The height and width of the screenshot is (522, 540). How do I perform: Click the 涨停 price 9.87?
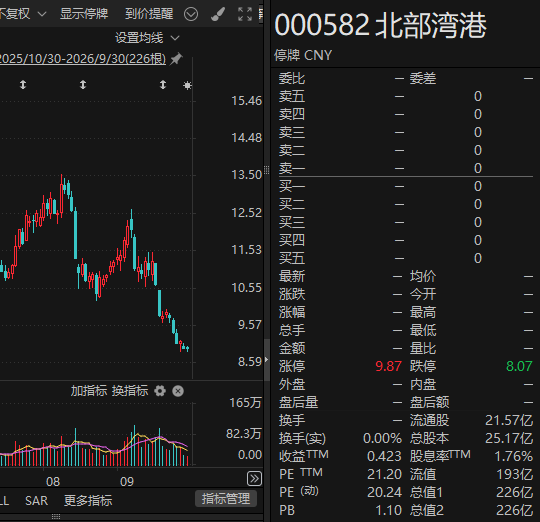click(388, 366)
